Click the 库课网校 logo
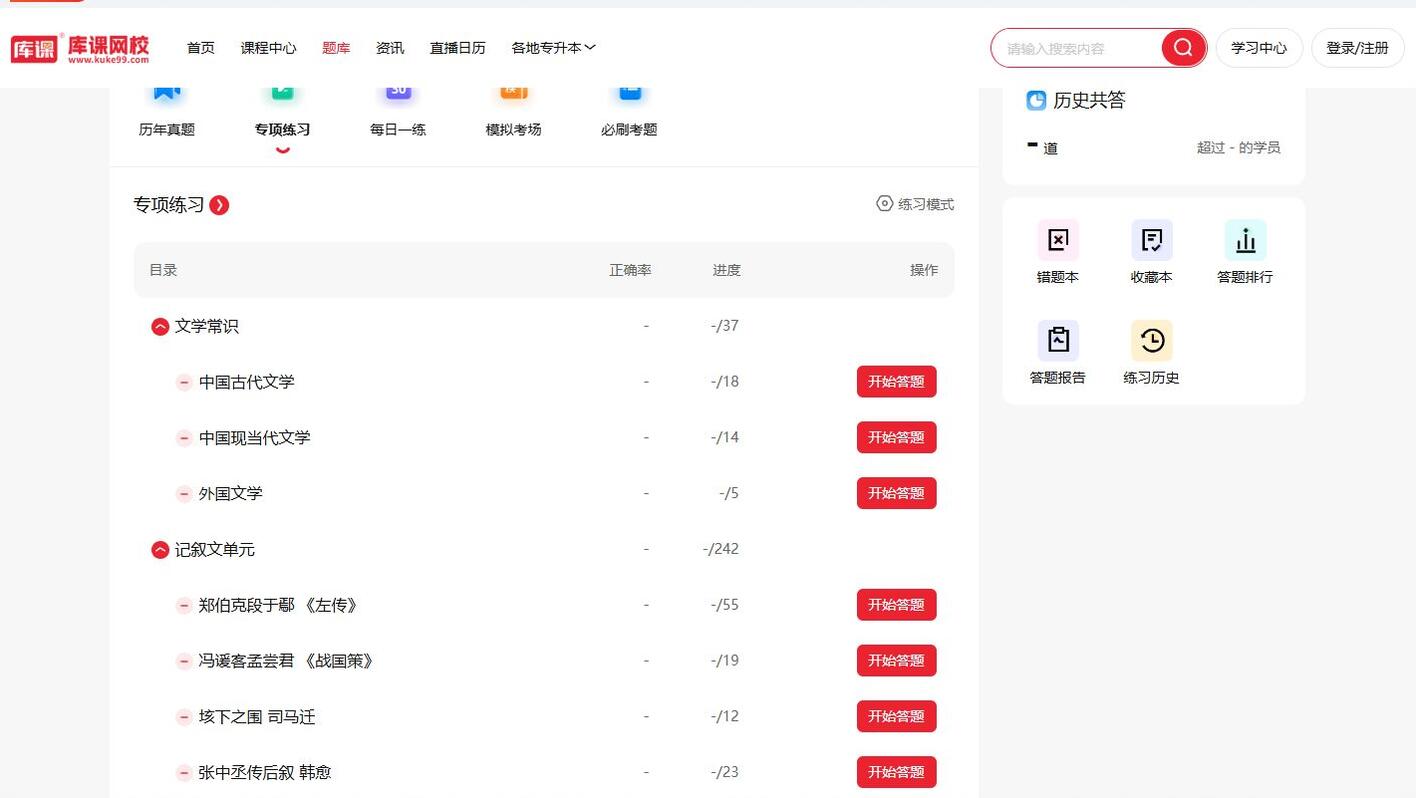 pos(80,48)
